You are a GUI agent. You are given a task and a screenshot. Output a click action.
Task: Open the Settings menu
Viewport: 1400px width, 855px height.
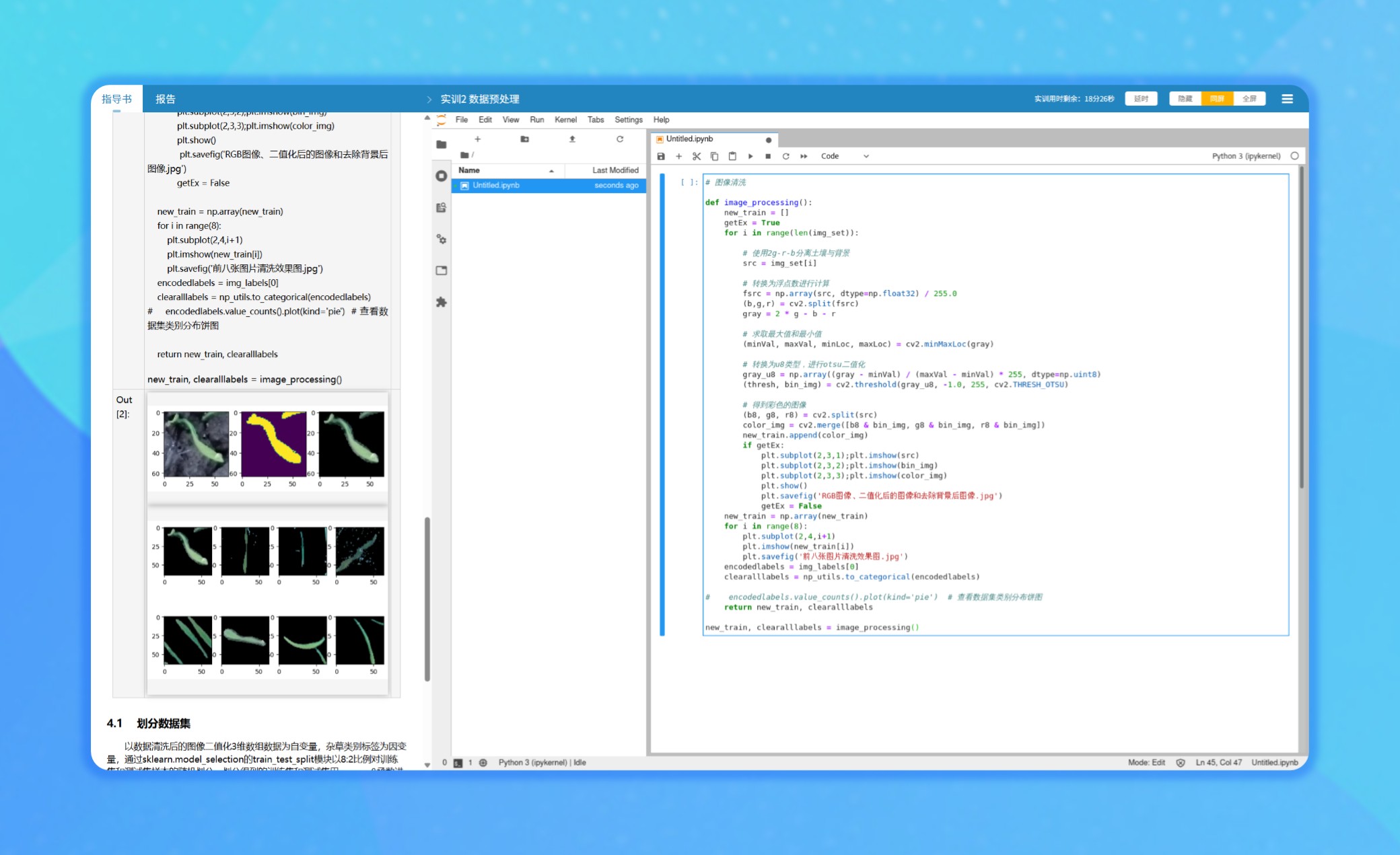point(629,120)
